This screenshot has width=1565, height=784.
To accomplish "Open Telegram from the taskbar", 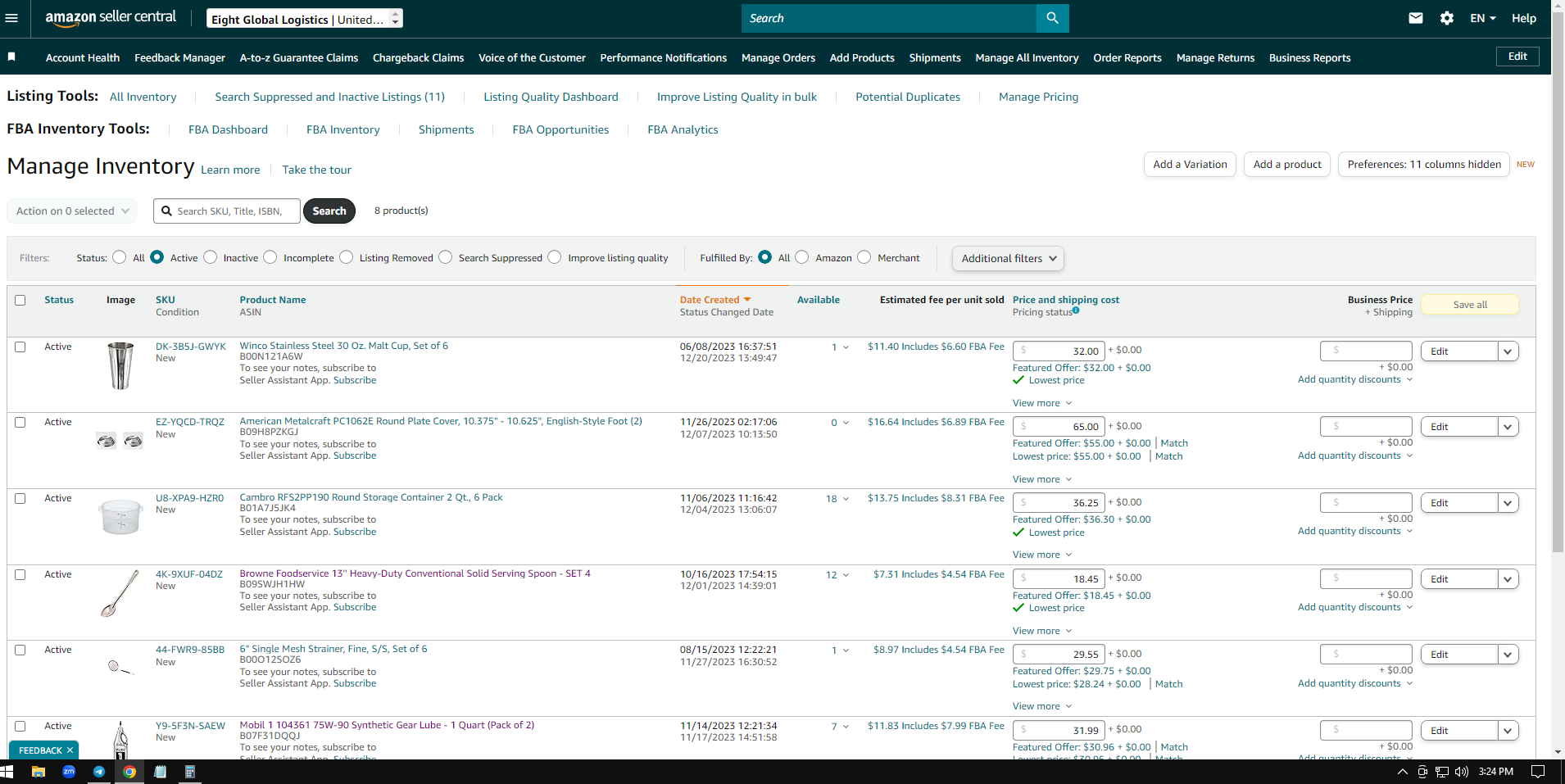I will coord(99,772).
